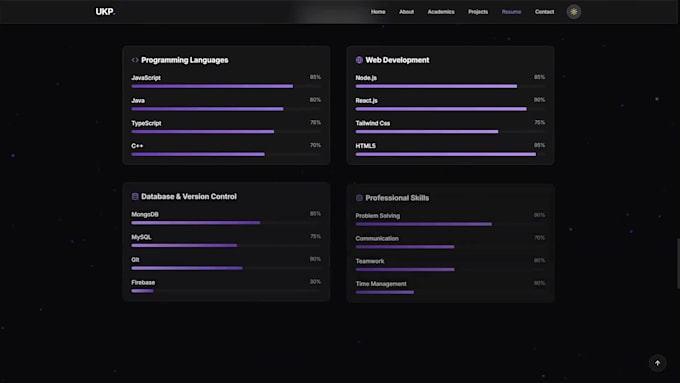680x383 pixels.
Task: Click the Problem Solving label
Action: point(378,216)
